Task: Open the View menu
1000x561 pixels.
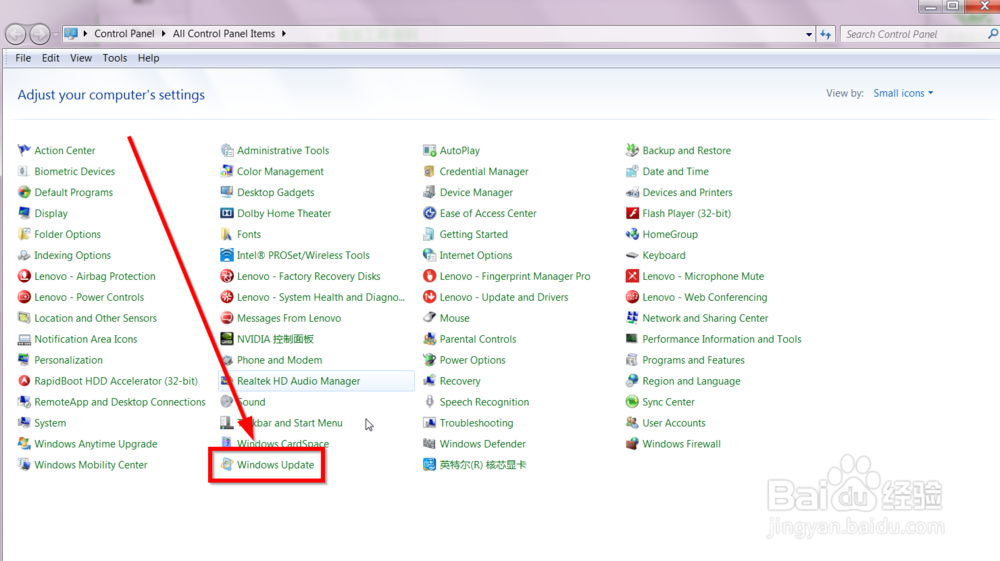Action: [81, 58]
